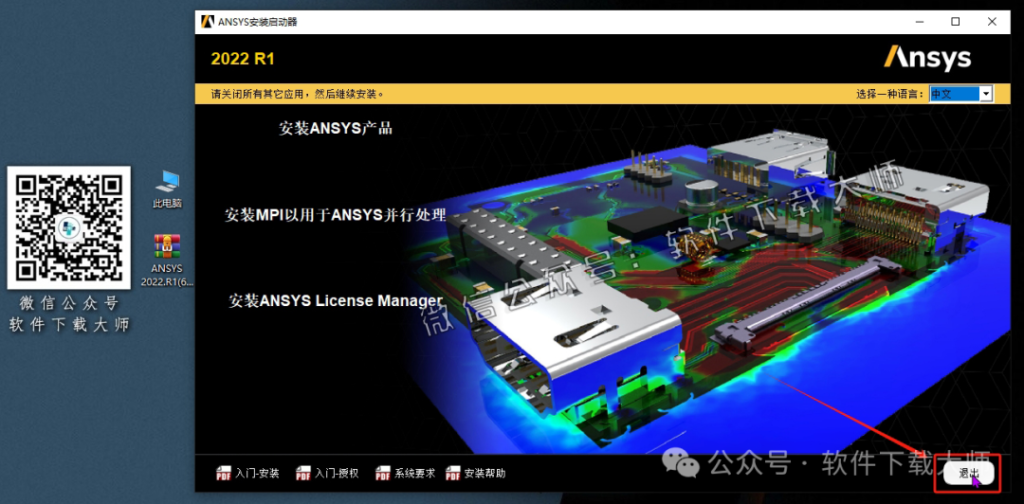The width and height of the screenshot is (1024, 504).
Task: Click the 请关闭所有其它应用 notice text
Action: click(297, 94)
